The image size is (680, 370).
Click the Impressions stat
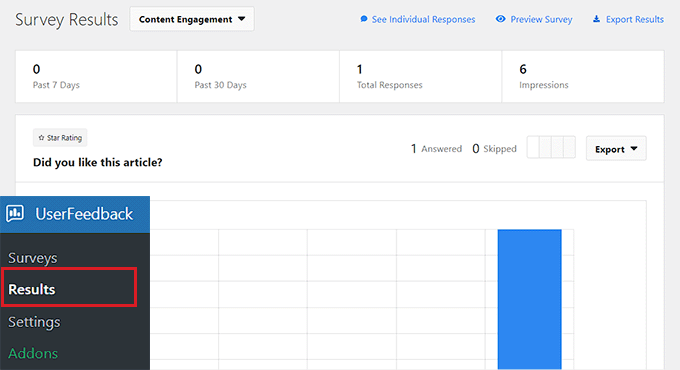point(583,77)
